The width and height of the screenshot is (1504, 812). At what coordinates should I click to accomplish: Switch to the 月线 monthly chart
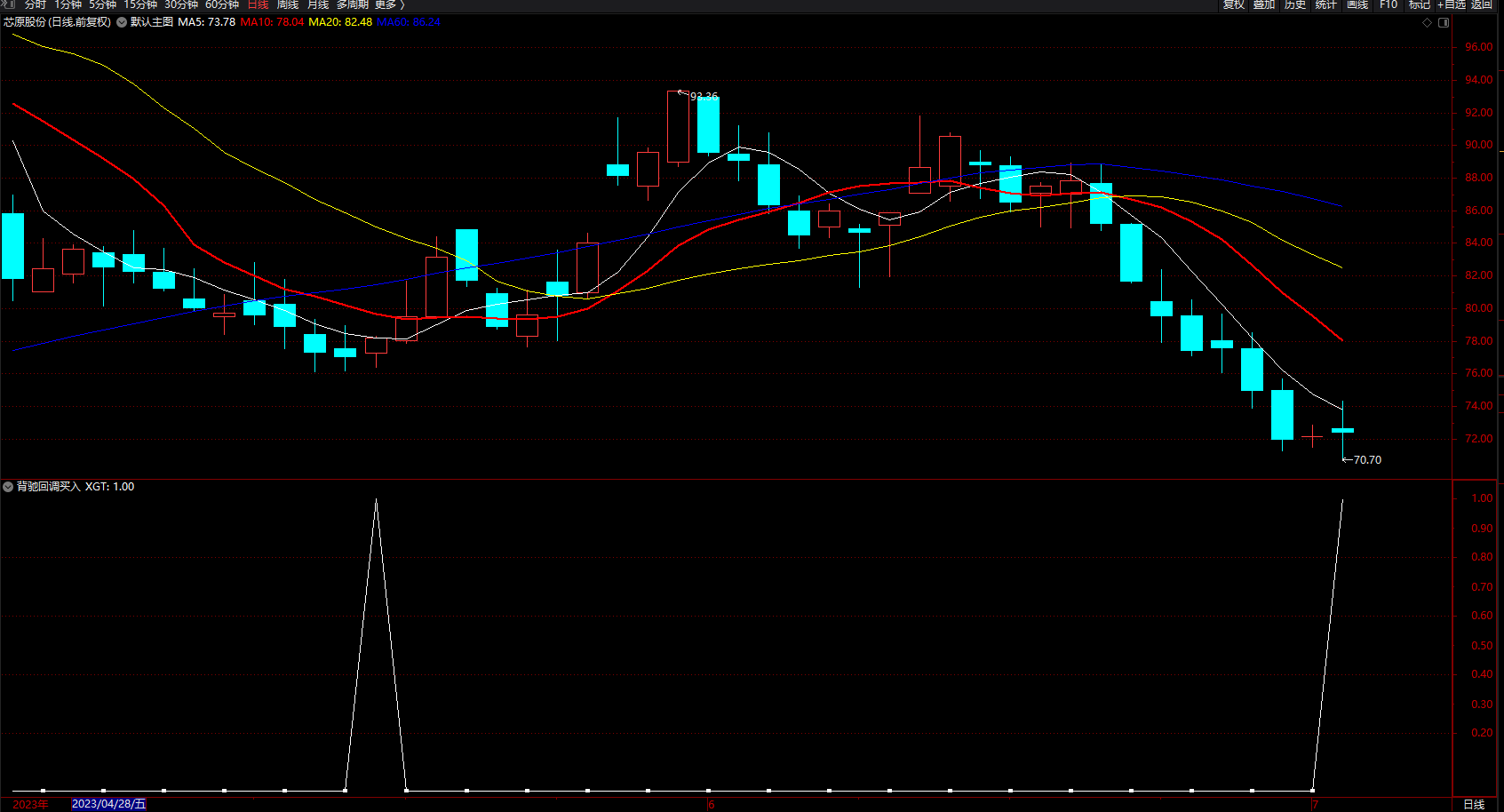click(318, 4)
